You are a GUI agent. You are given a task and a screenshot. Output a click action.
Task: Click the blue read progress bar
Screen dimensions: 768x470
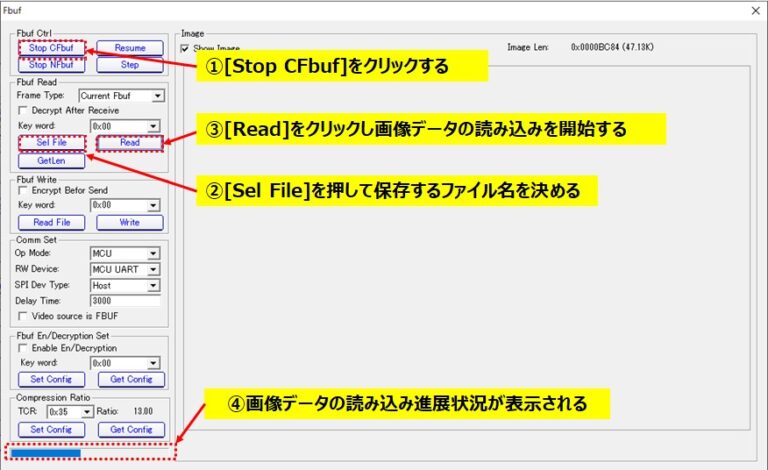tap(44, 453)
